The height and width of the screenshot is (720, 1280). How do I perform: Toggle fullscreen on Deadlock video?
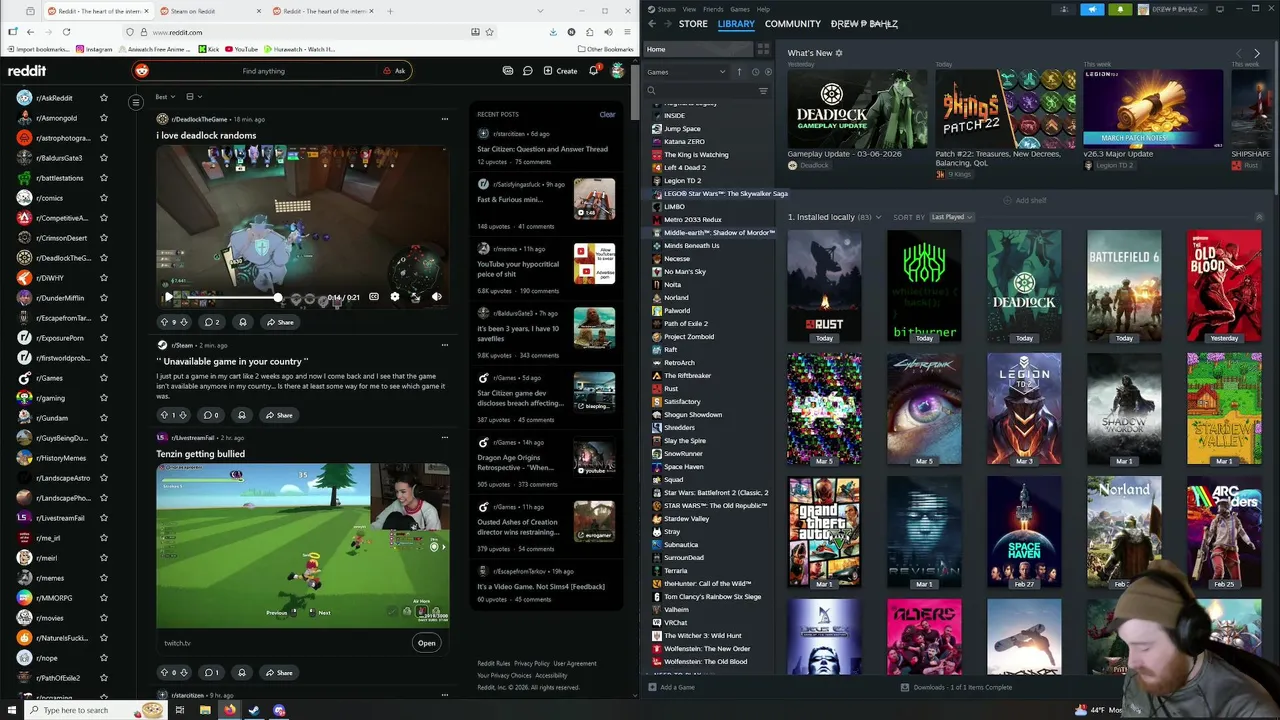tap(415, 297)
